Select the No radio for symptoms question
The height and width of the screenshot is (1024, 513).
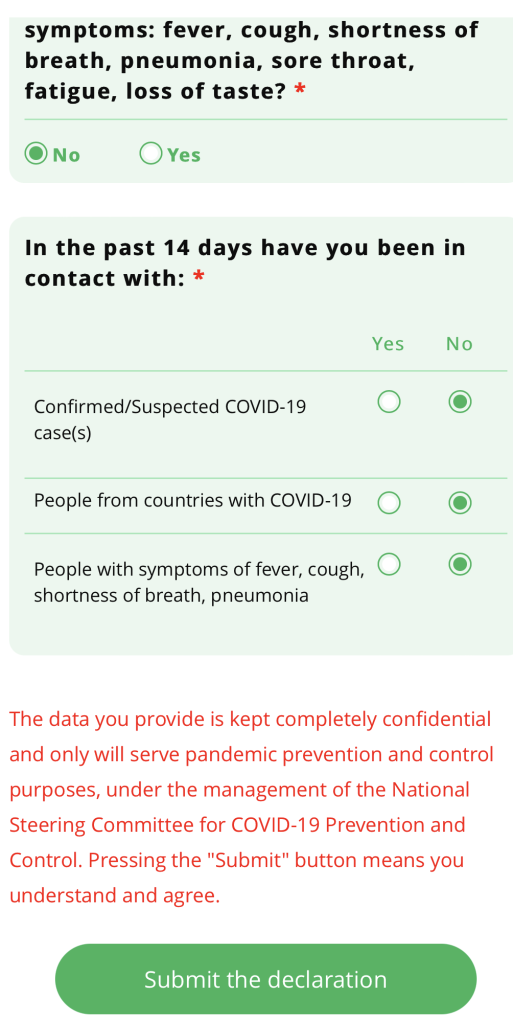coord(37,154)
